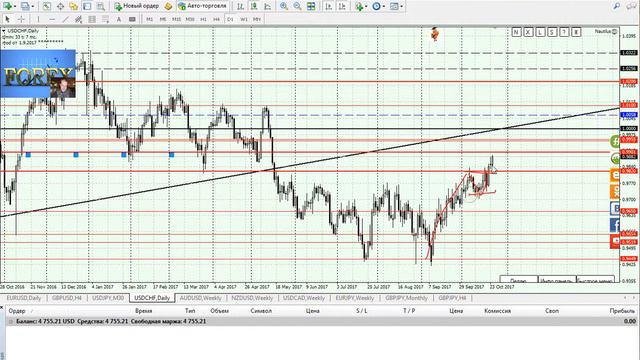This screenshot has height=360, width=640.
Task: Expand the Indicators dropdown arrow
Action: point(366,6)
